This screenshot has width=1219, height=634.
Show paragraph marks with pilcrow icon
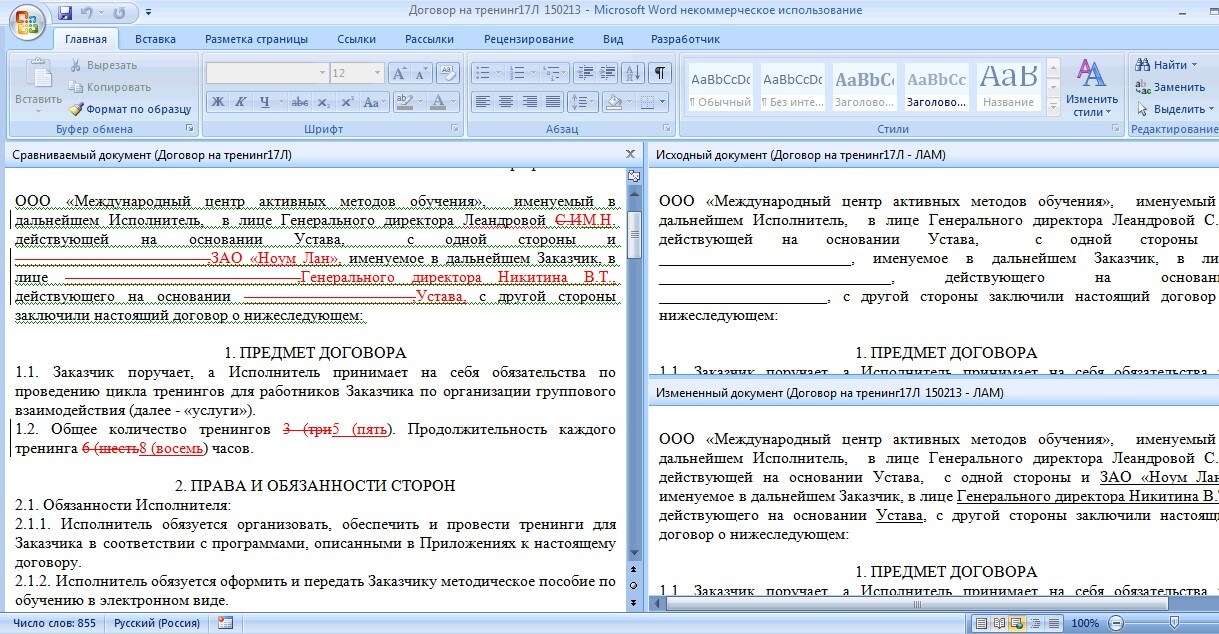pos(660,73)
